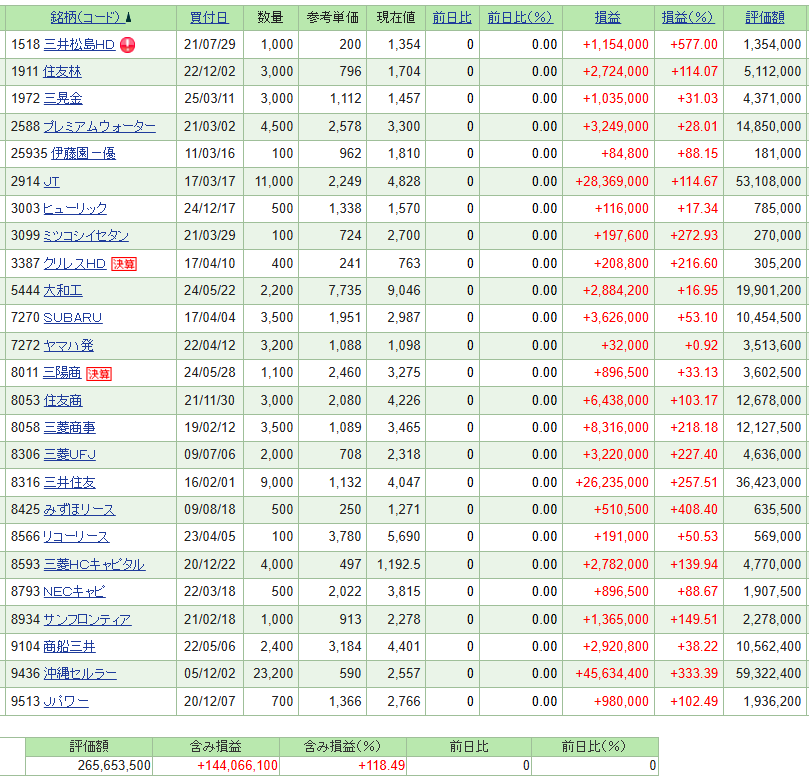Click the 決算 badge next to クリレスHD
809x782 pixels.
point(123,264)
